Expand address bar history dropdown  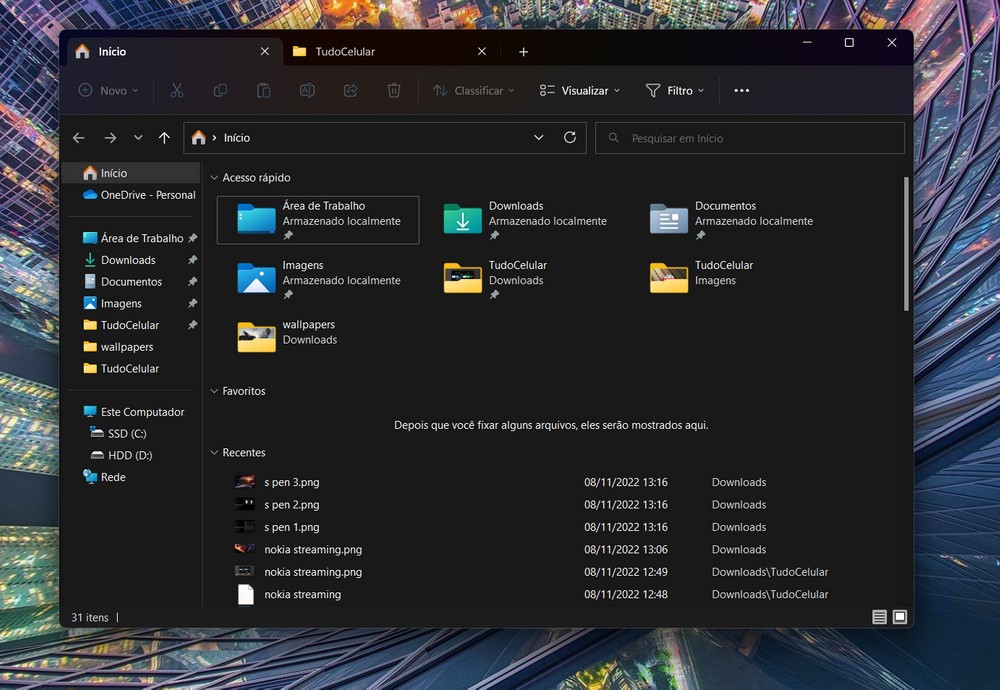(538, 138)
